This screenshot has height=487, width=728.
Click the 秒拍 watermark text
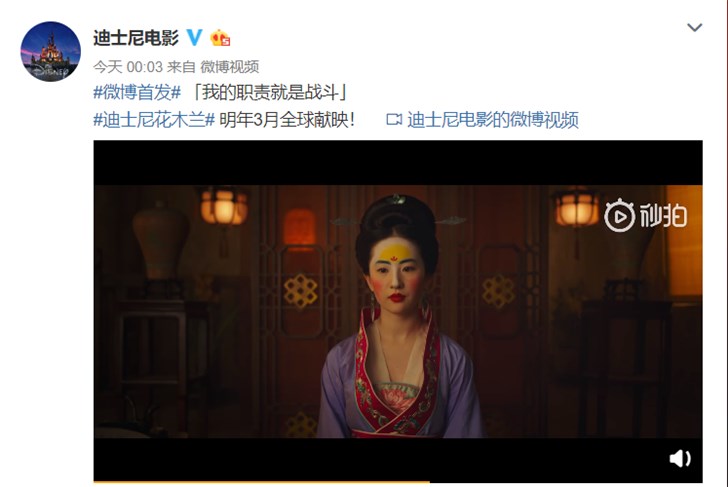663,215
